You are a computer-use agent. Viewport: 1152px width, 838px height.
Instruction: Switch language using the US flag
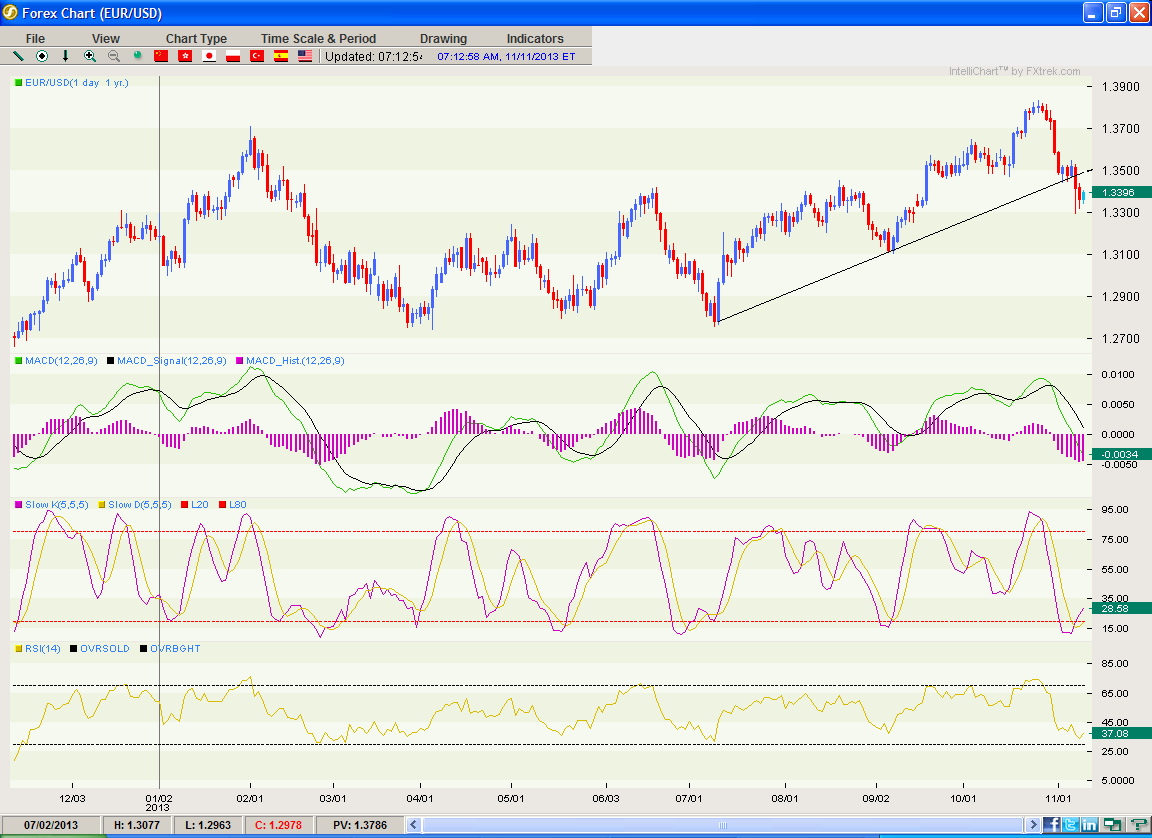pos(305,56)
